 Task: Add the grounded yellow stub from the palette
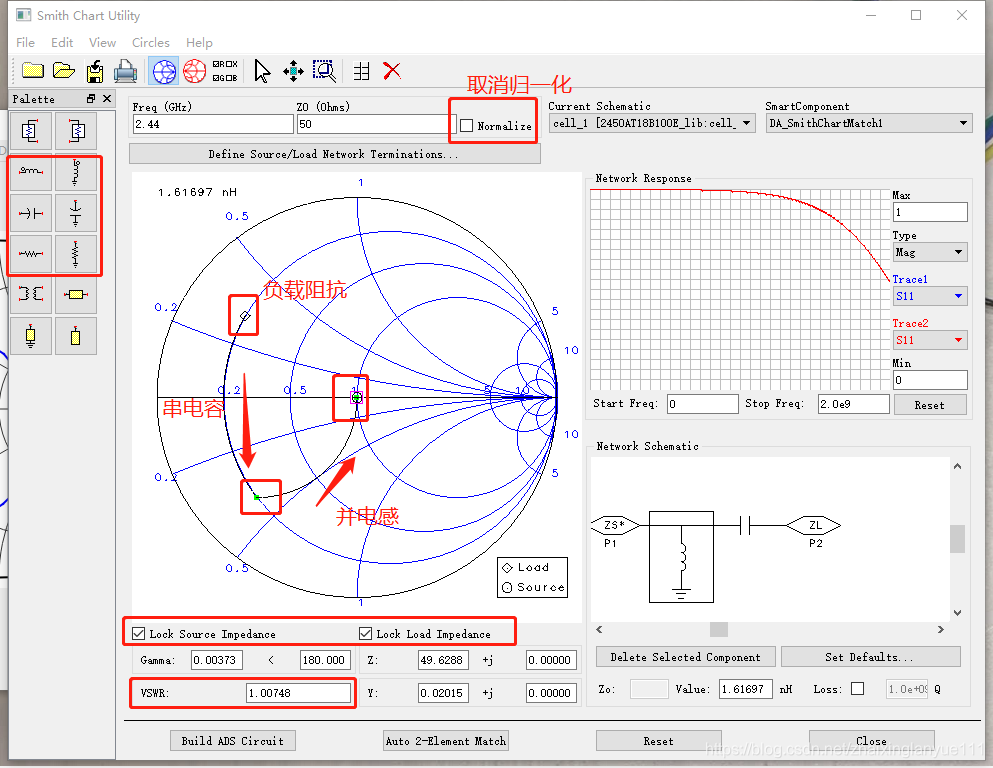[x=30, y=336]
